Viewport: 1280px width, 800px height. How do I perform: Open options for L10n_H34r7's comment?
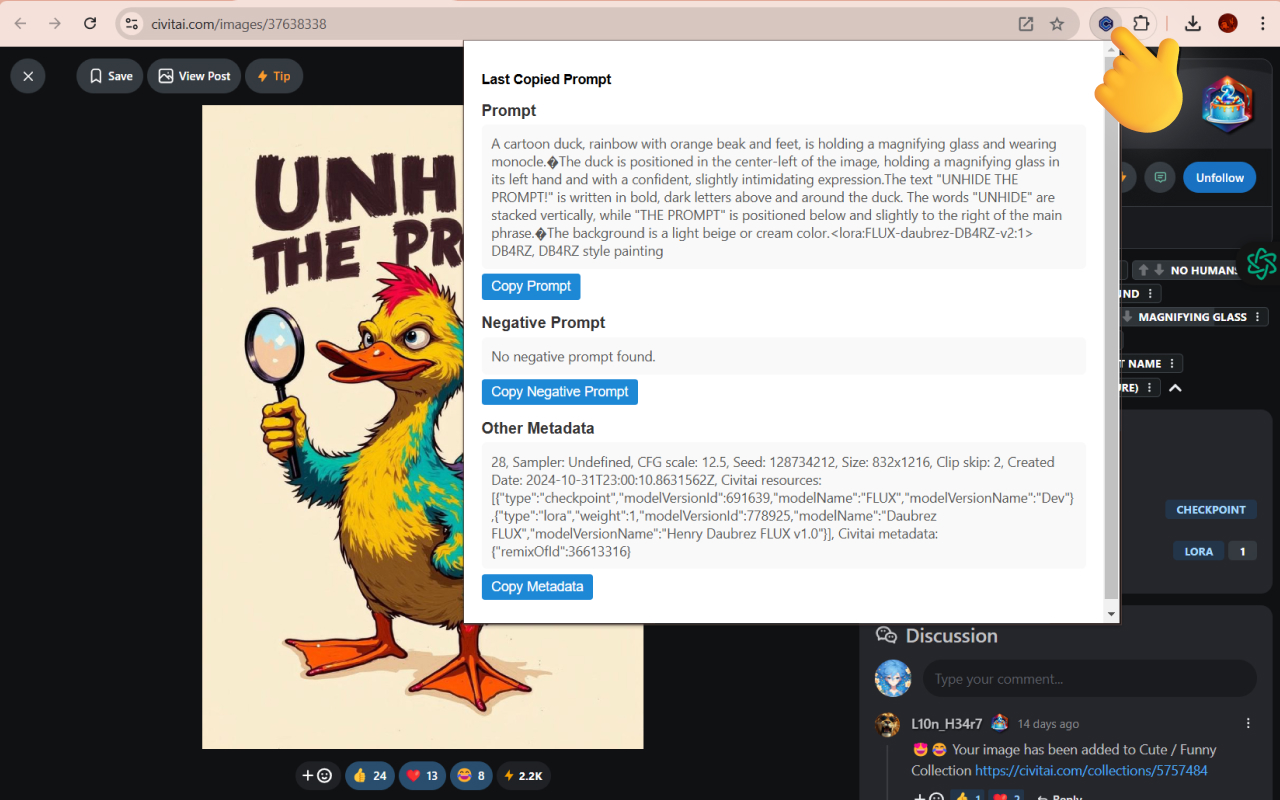tap(1248, 723)
